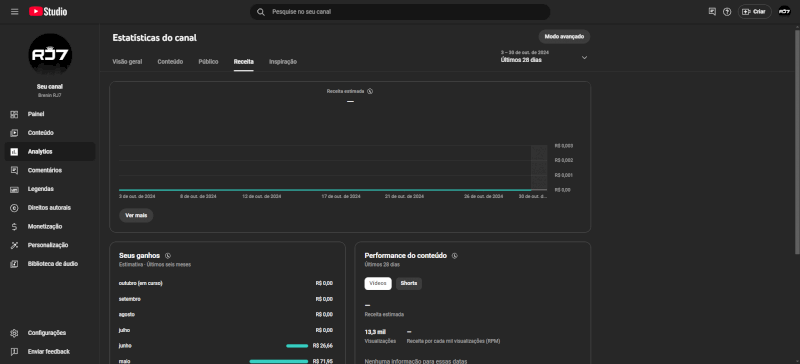
Task: Click the Biblioteca de áudio icon
Action: [14, 264]
